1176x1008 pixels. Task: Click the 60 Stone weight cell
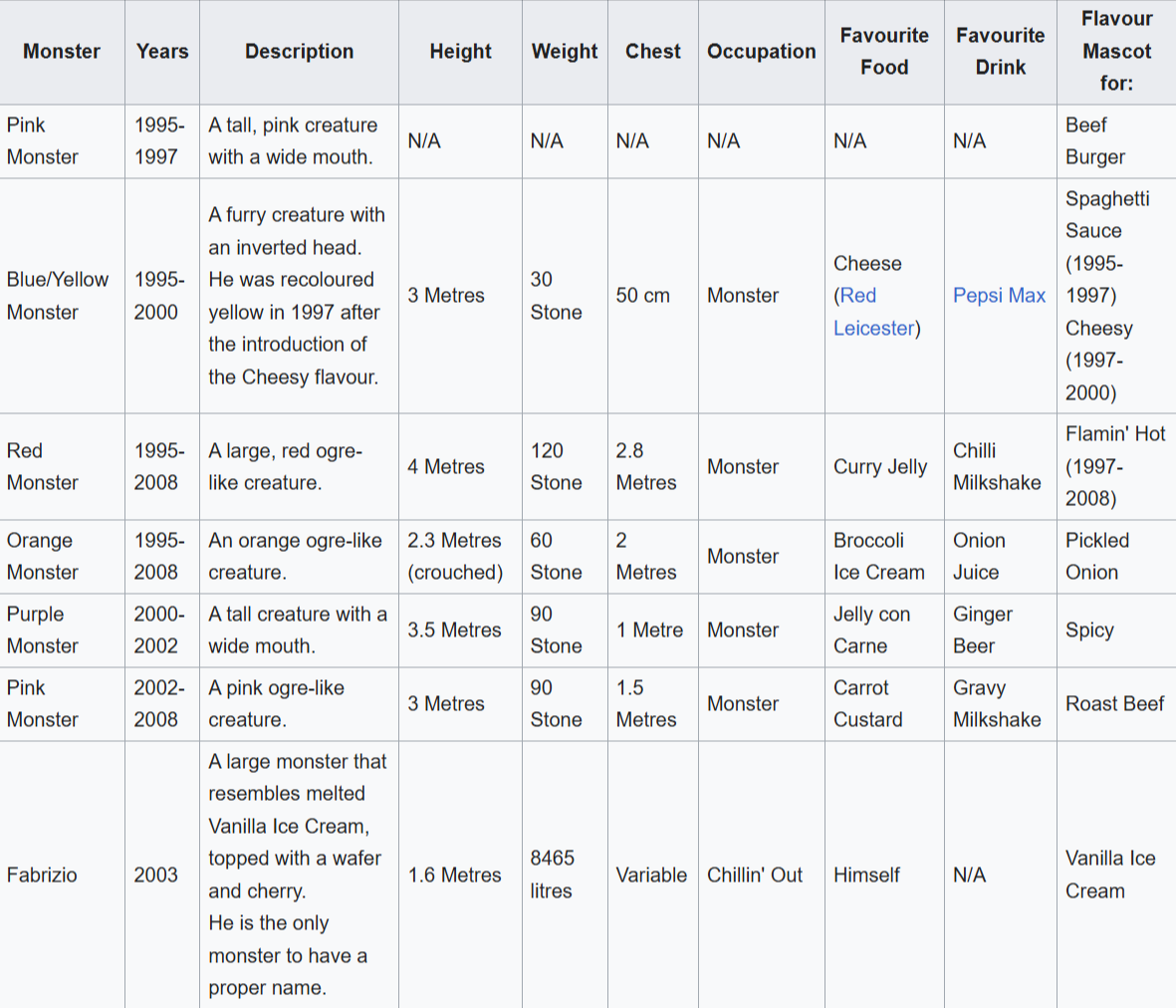tap(565, 557)
